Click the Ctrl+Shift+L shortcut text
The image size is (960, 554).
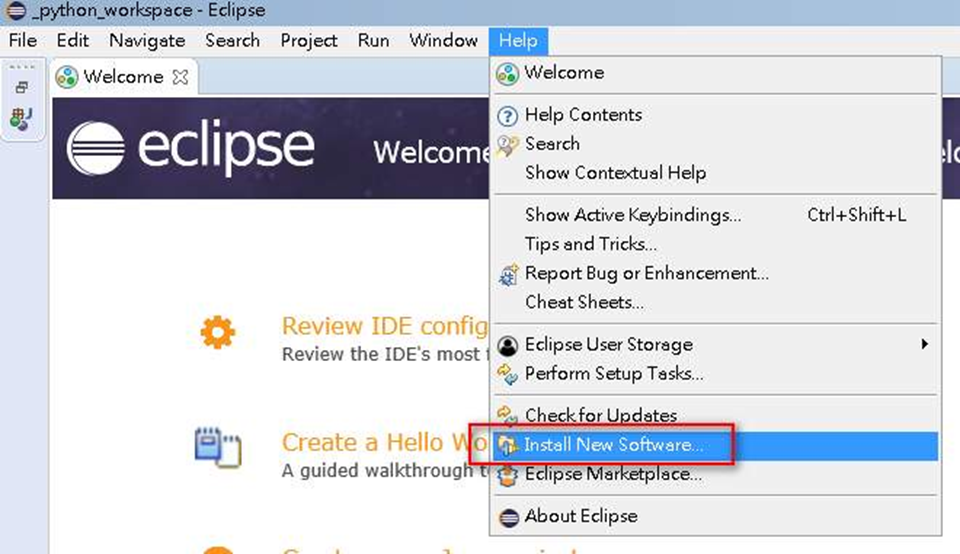(857, 215)
